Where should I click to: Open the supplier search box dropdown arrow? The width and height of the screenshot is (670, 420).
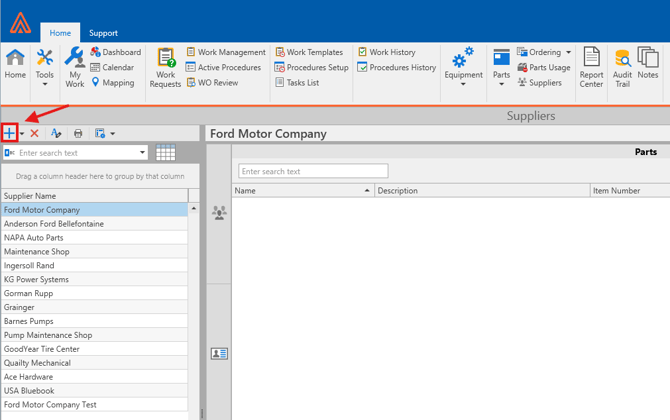point(143,153)
